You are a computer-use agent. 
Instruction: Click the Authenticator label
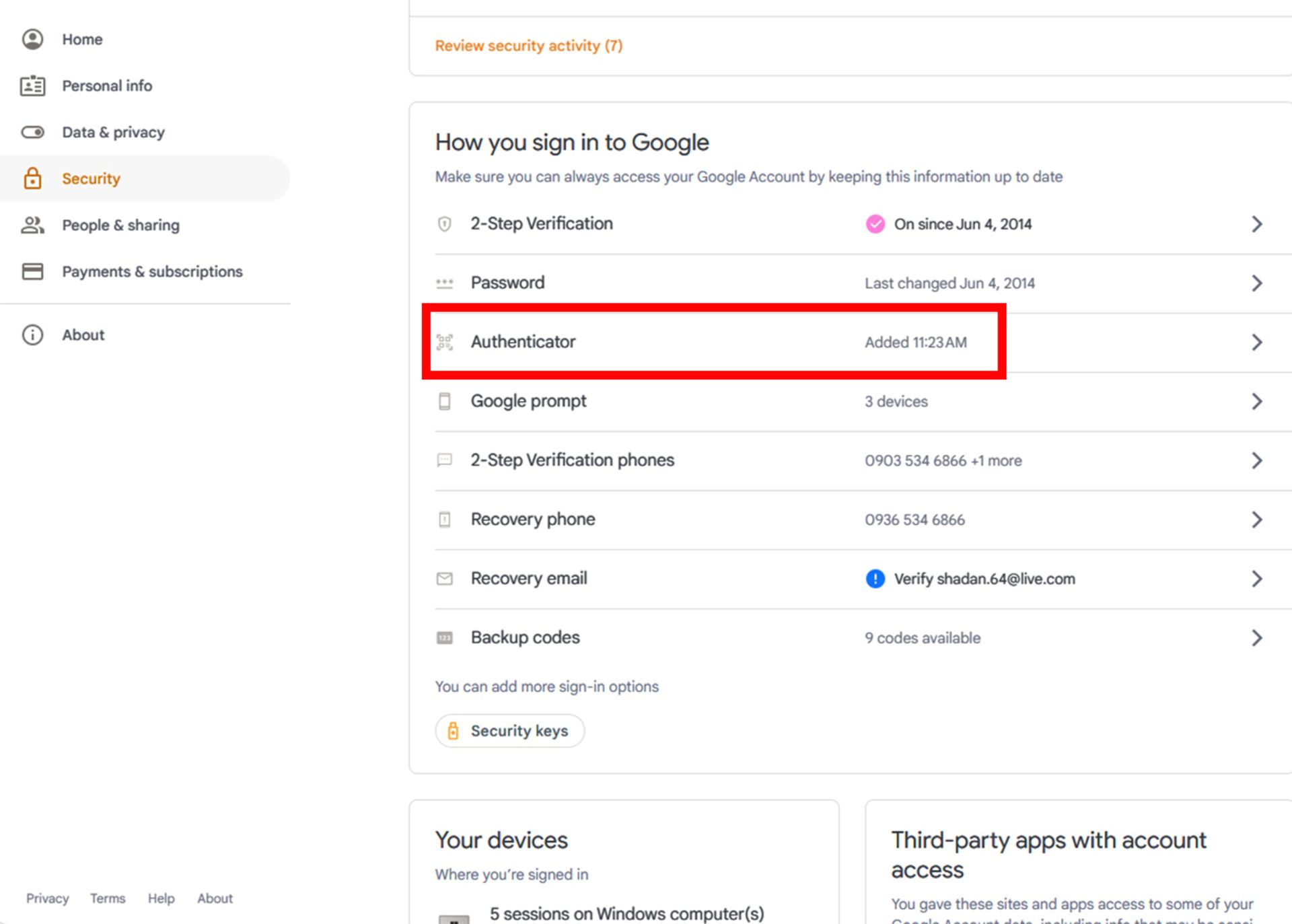523,342
